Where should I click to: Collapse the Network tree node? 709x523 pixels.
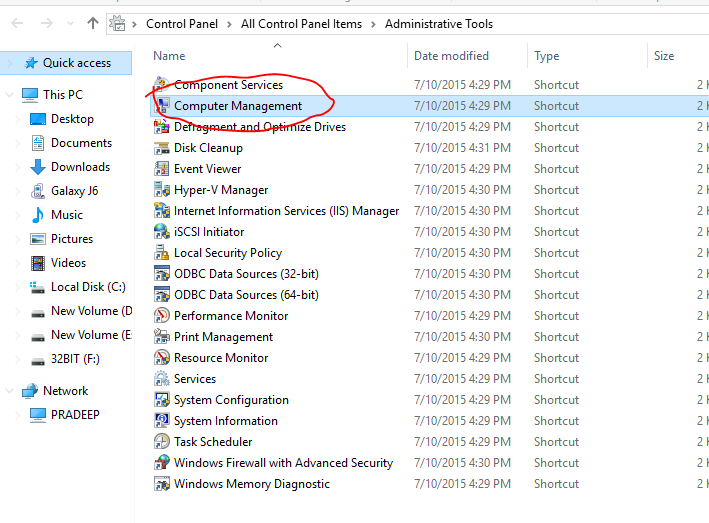tap(9, 391)
